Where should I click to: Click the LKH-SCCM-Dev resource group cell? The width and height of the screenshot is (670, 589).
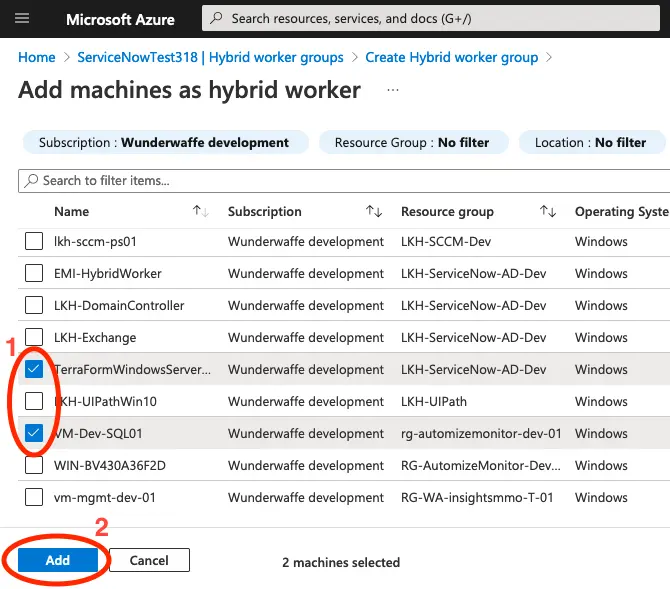pyautogui.click(x=446, y=241)
